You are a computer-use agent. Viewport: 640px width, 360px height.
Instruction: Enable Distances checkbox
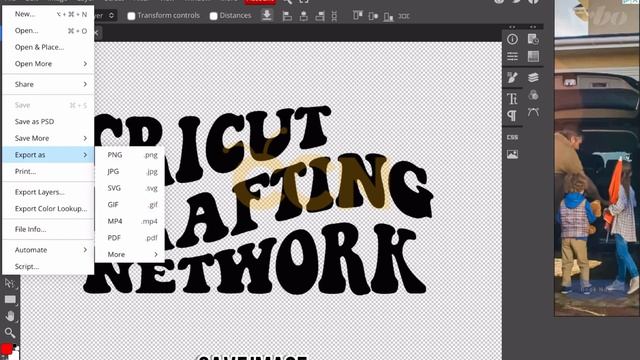pyautogui.click(x=213, y=16)
